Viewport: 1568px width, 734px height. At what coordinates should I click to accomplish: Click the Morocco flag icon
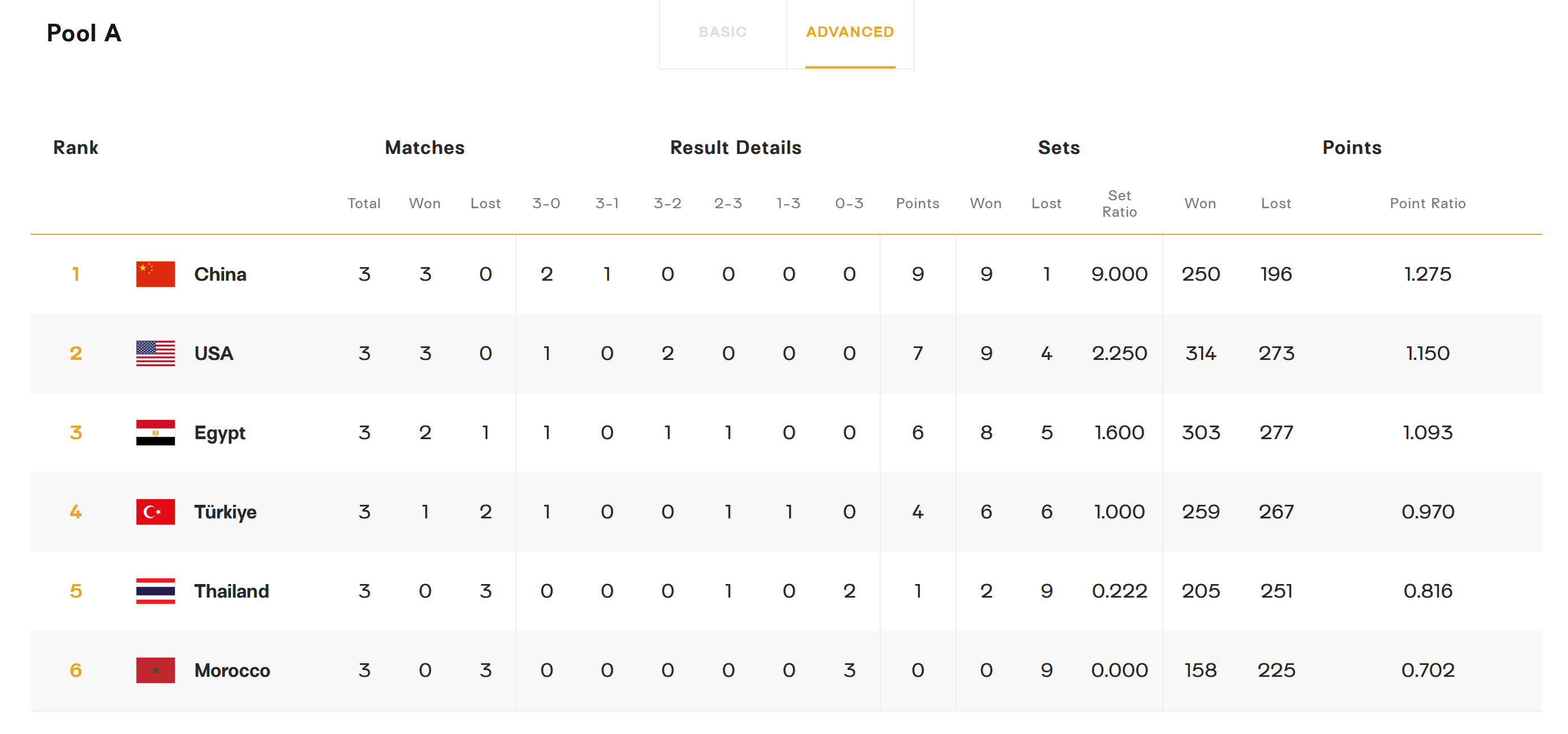[155, 670]
